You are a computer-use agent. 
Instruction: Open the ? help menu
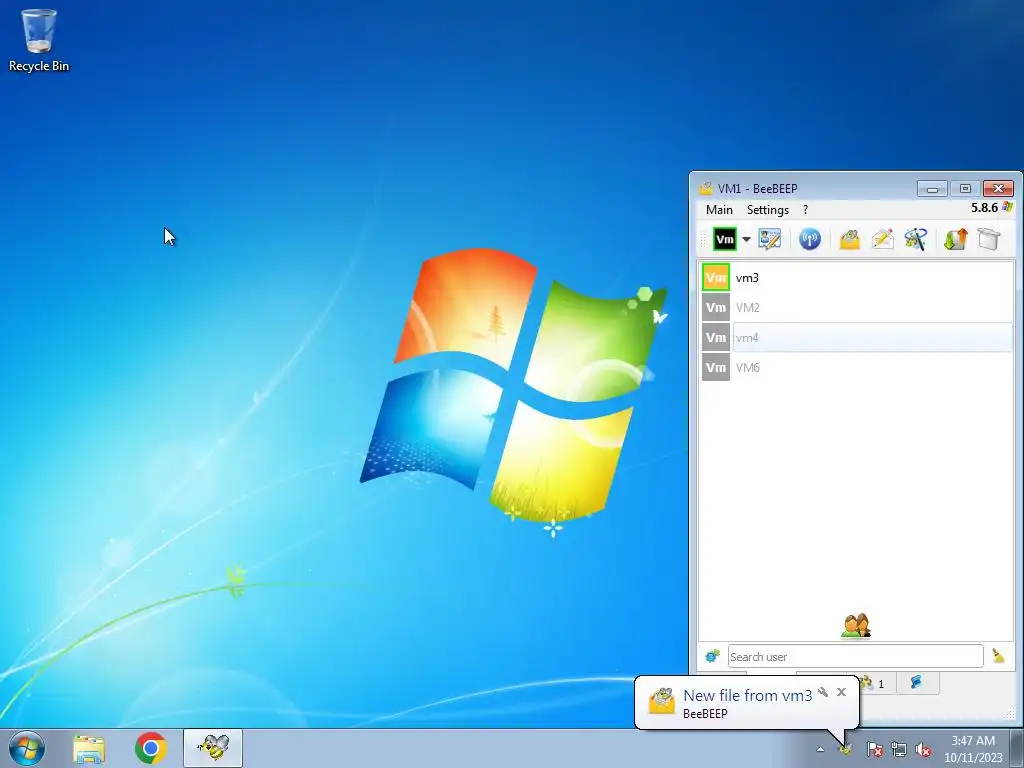805,210
